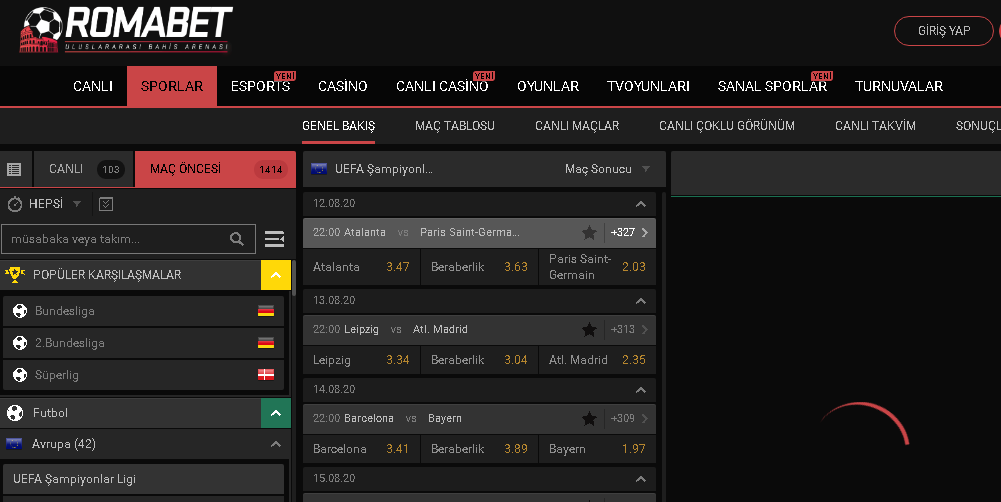Select the CANLI 103 live tab
The image size is (1001, 502).
(x=84, y=169)
